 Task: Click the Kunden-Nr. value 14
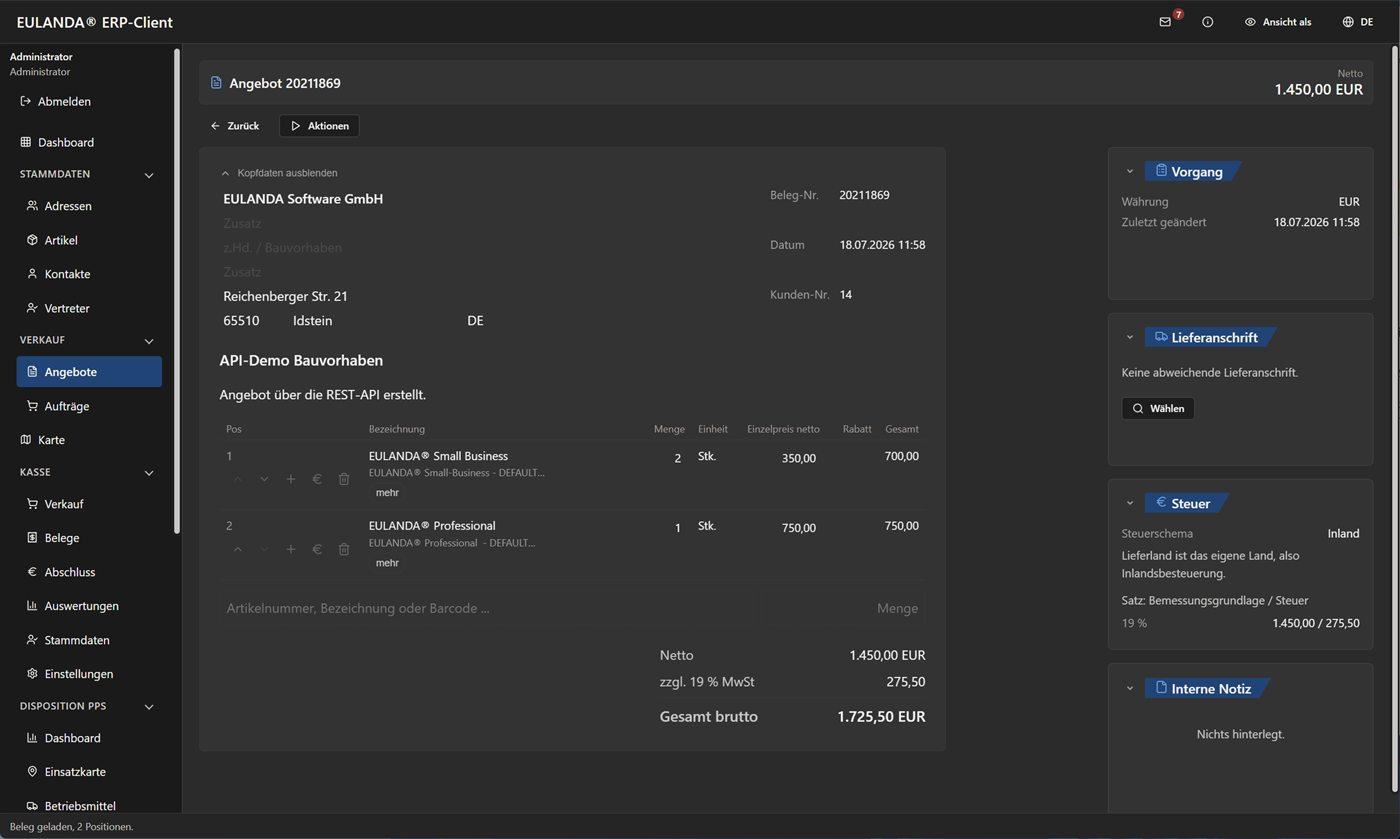click(846, 295)
